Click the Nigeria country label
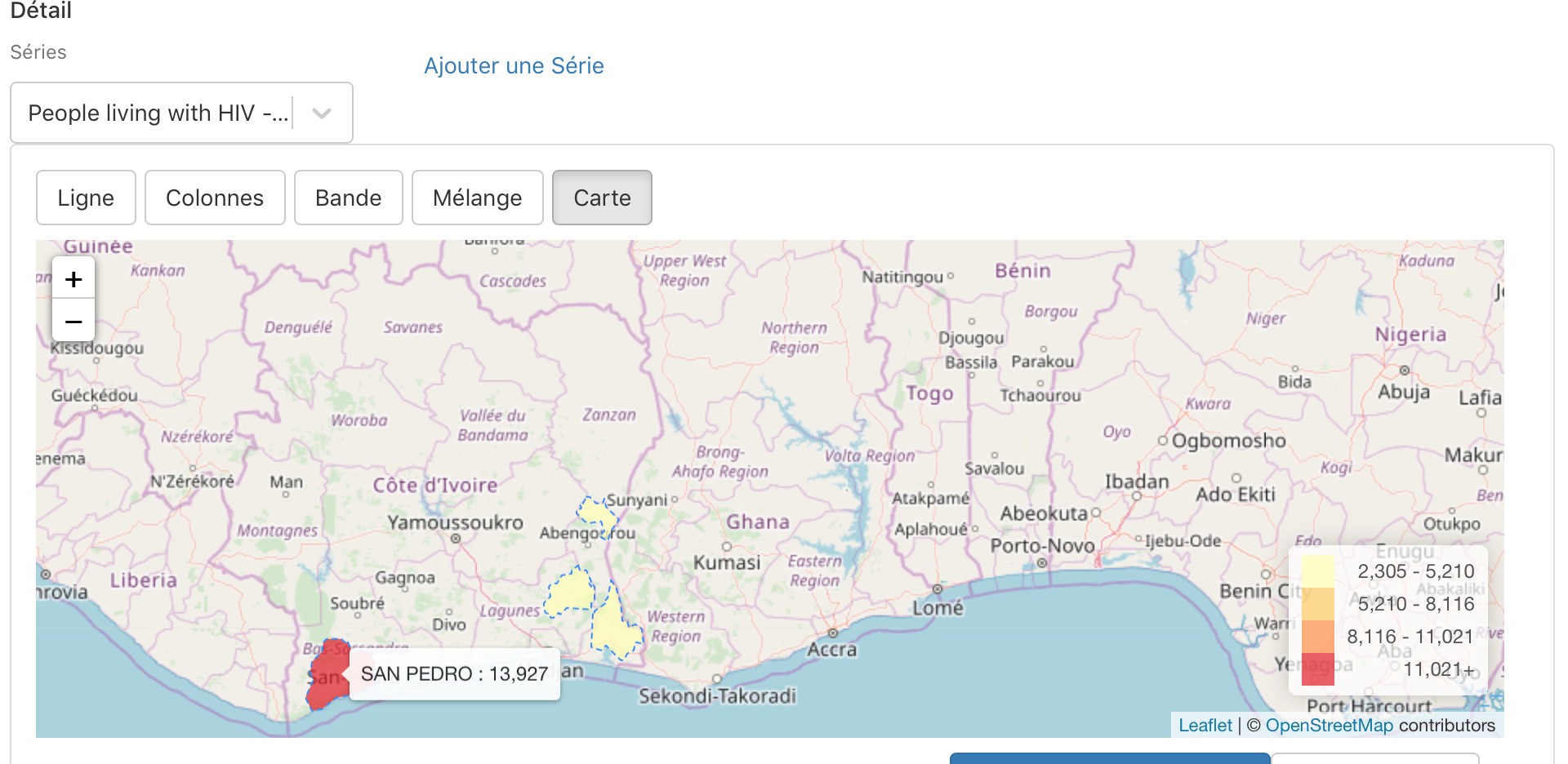This screenshot has width=1568, height=764. [1410, 334]
